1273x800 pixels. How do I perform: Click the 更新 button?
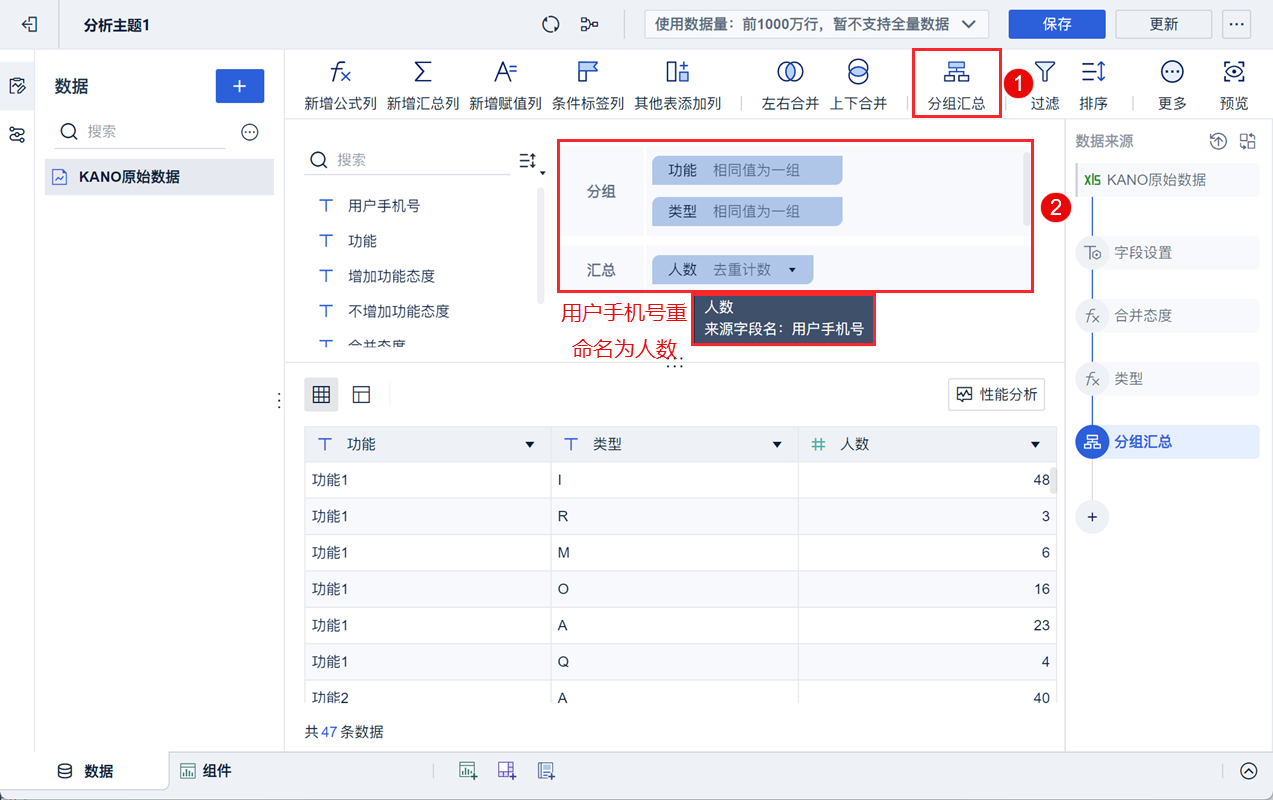(x=1164, y=24)
